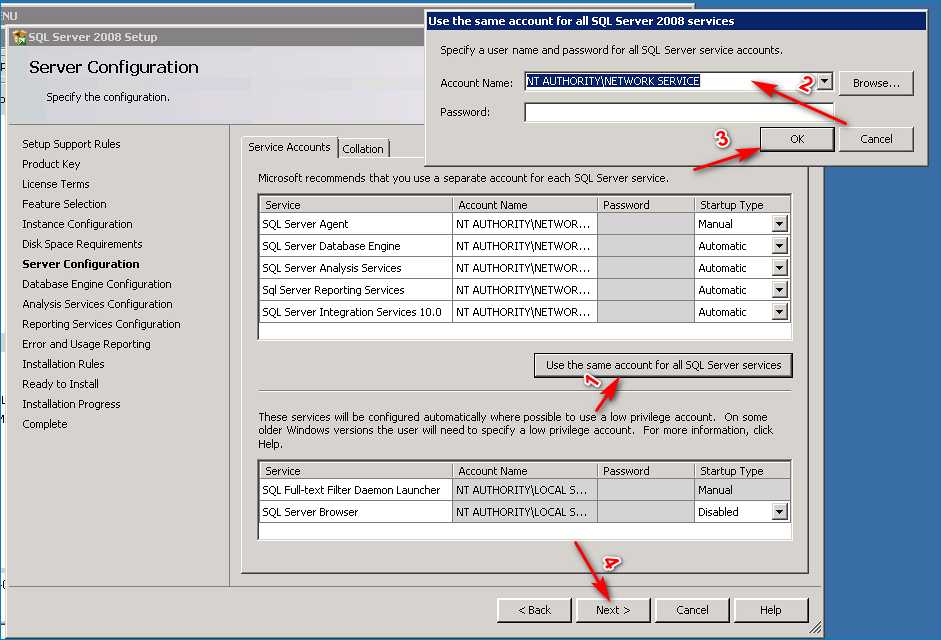Click Cancel at the bottom of Setup
This screenshot has width=941, height=640.
pos(692,610)
